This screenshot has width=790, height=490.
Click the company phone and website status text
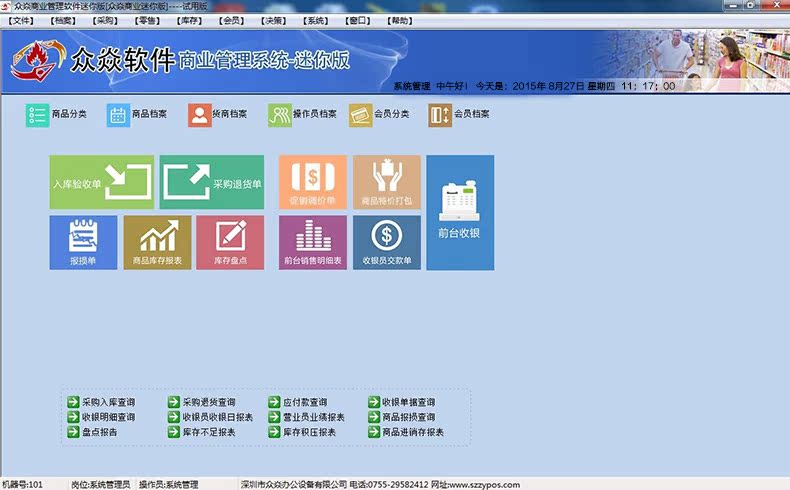380,484
